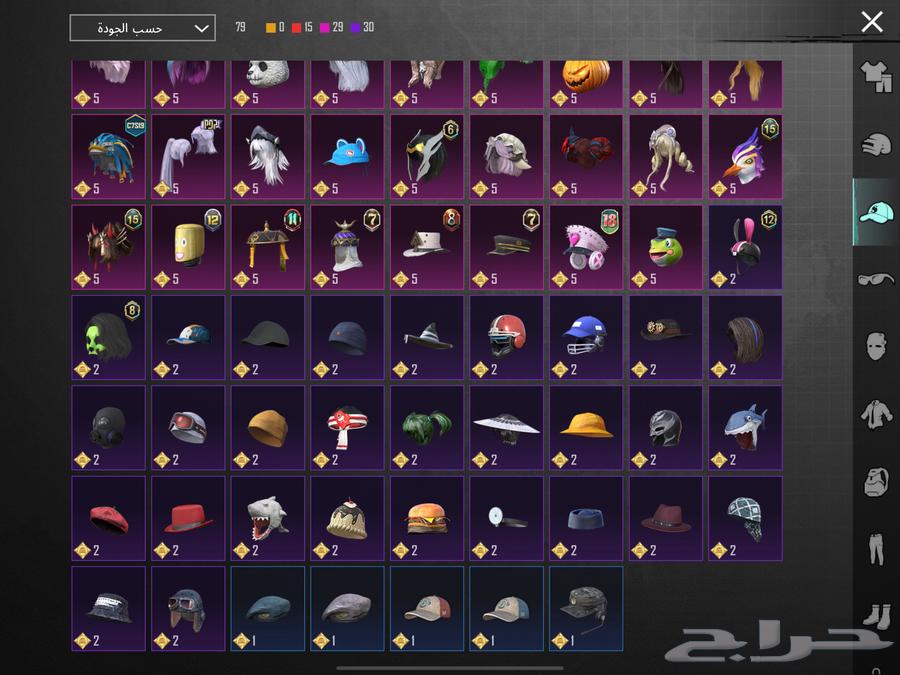Select the shoes category icon

pyautogui.click(x=876, y=615)
